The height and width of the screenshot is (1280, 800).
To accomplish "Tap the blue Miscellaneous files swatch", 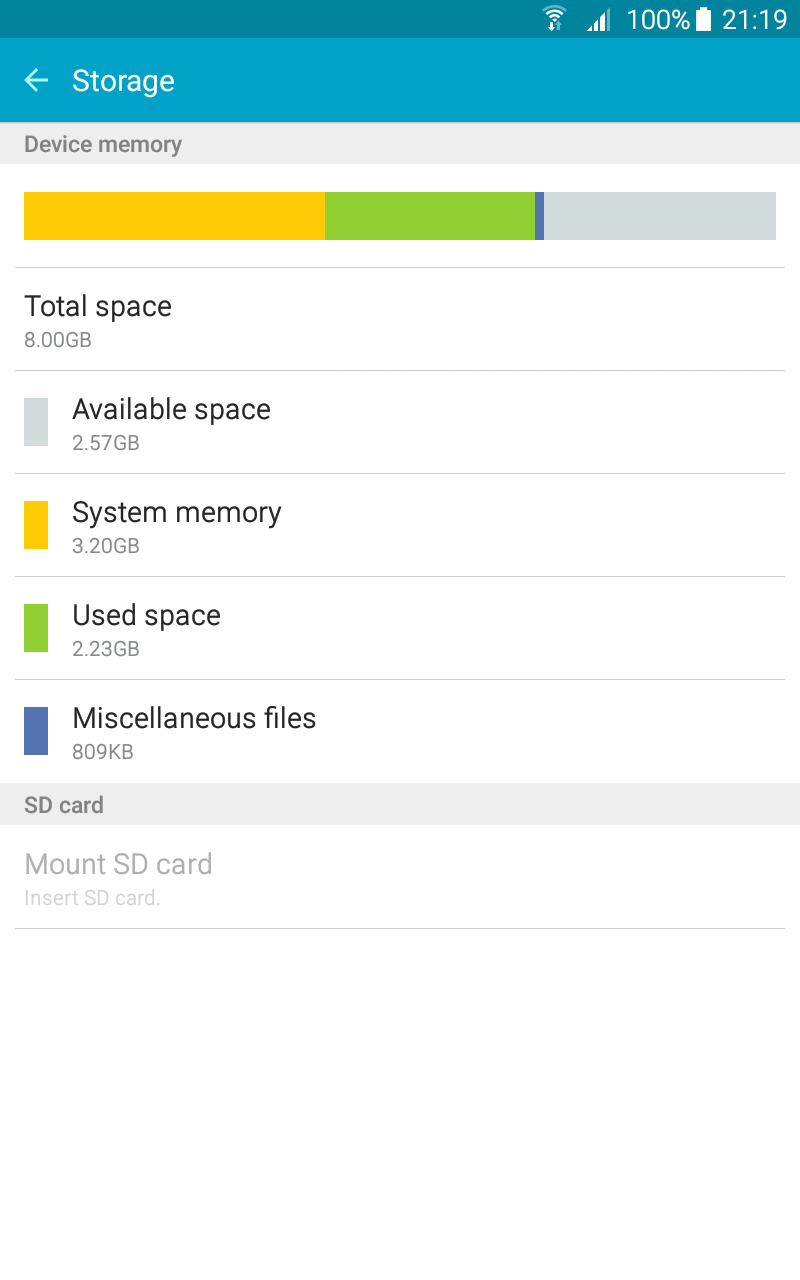I will tap(36, 731).
